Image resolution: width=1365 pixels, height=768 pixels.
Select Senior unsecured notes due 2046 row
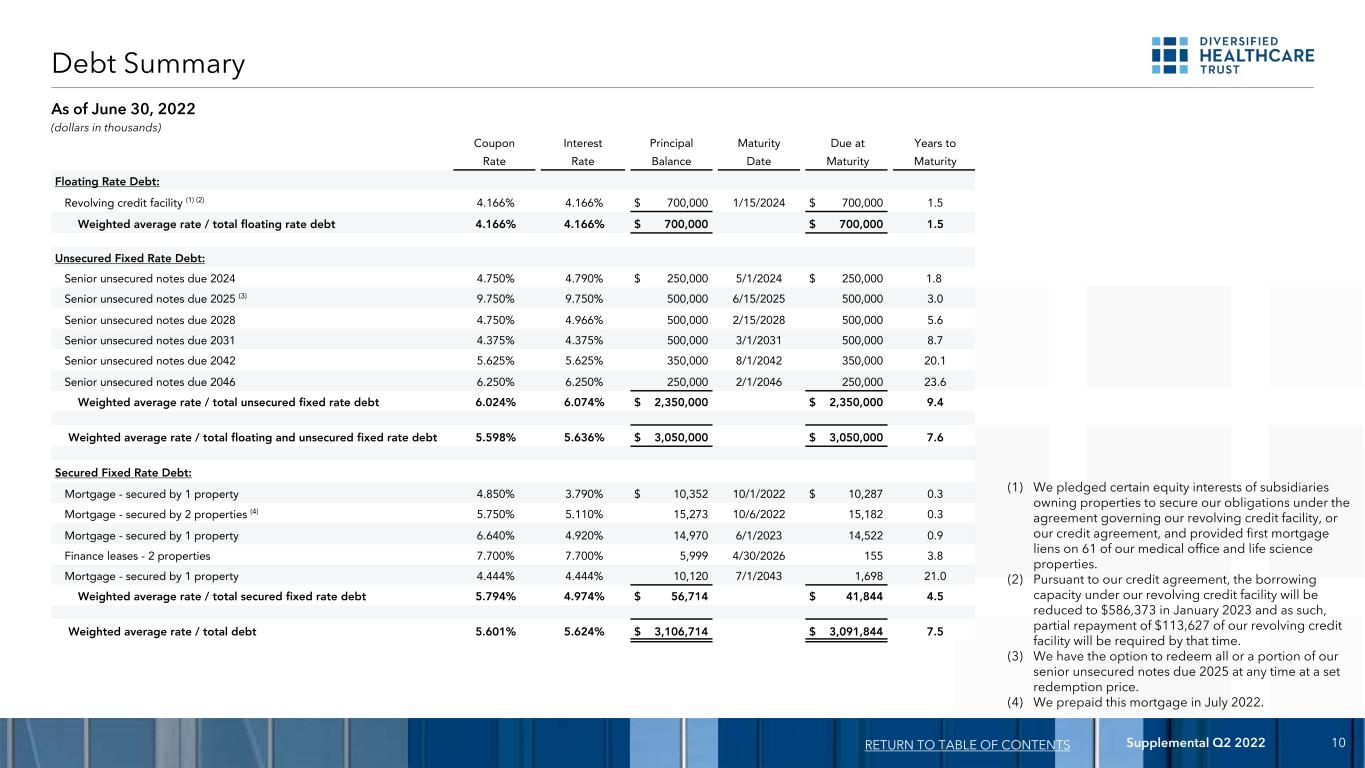pyautogui.click(x=512, y=381)
